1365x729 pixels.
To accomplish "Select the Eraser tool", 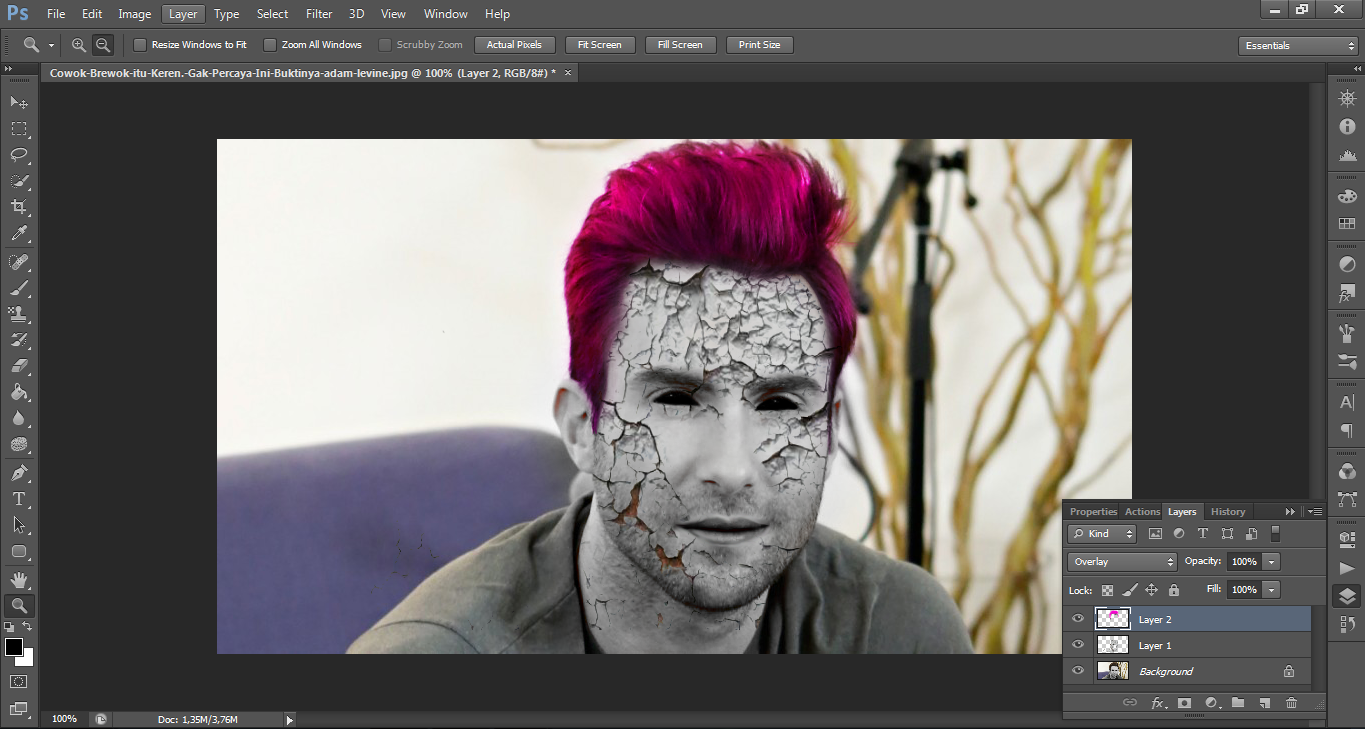I will (x=19, y=366).
